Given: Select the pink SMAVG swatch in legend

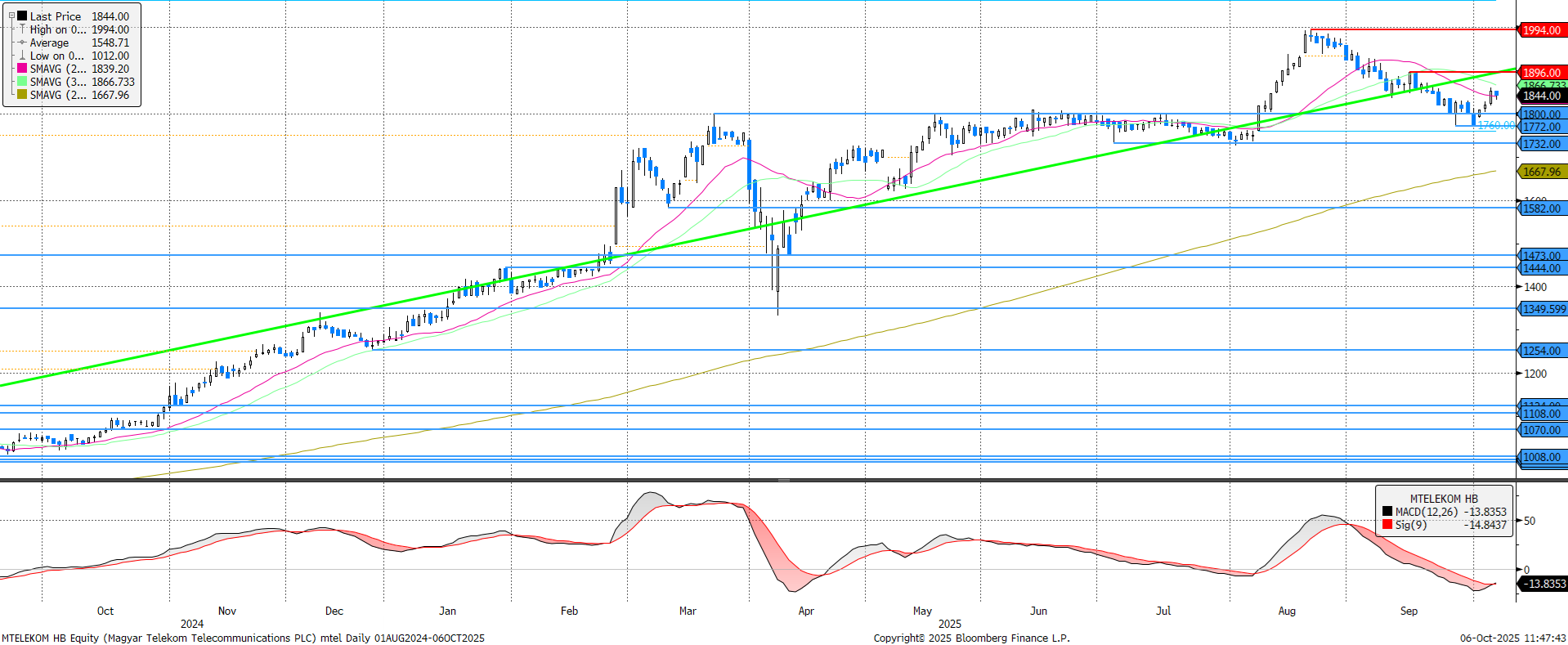Looking at the screenshot, I should click(x=22, y=69).
